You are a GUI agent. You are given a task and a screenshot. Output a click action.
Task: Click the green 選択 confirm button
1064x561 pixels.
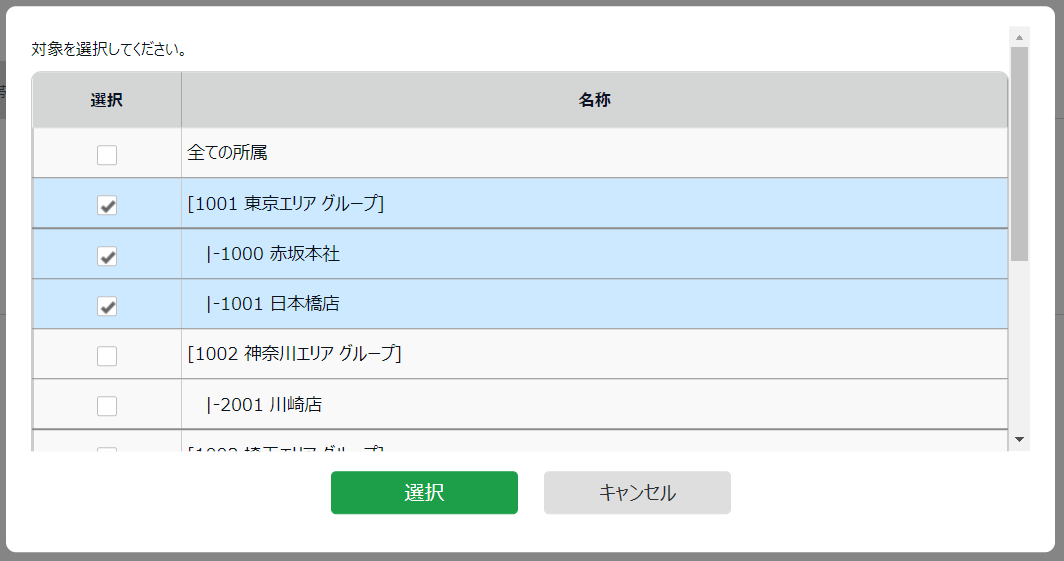pyautogui.click(x=424, y=493)
